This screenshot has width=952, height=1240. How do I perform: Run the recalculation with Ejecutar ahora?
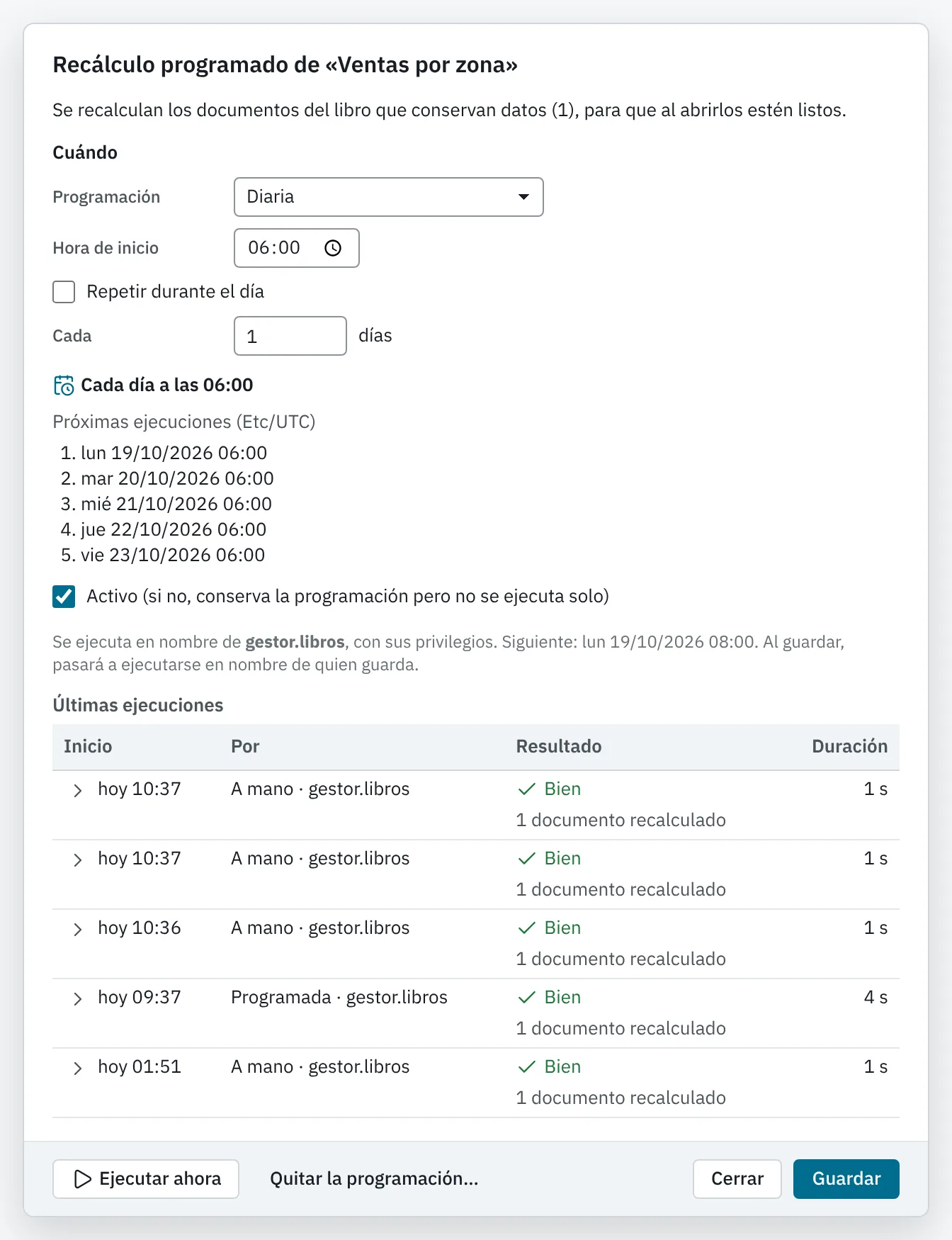pos(146,1179)
